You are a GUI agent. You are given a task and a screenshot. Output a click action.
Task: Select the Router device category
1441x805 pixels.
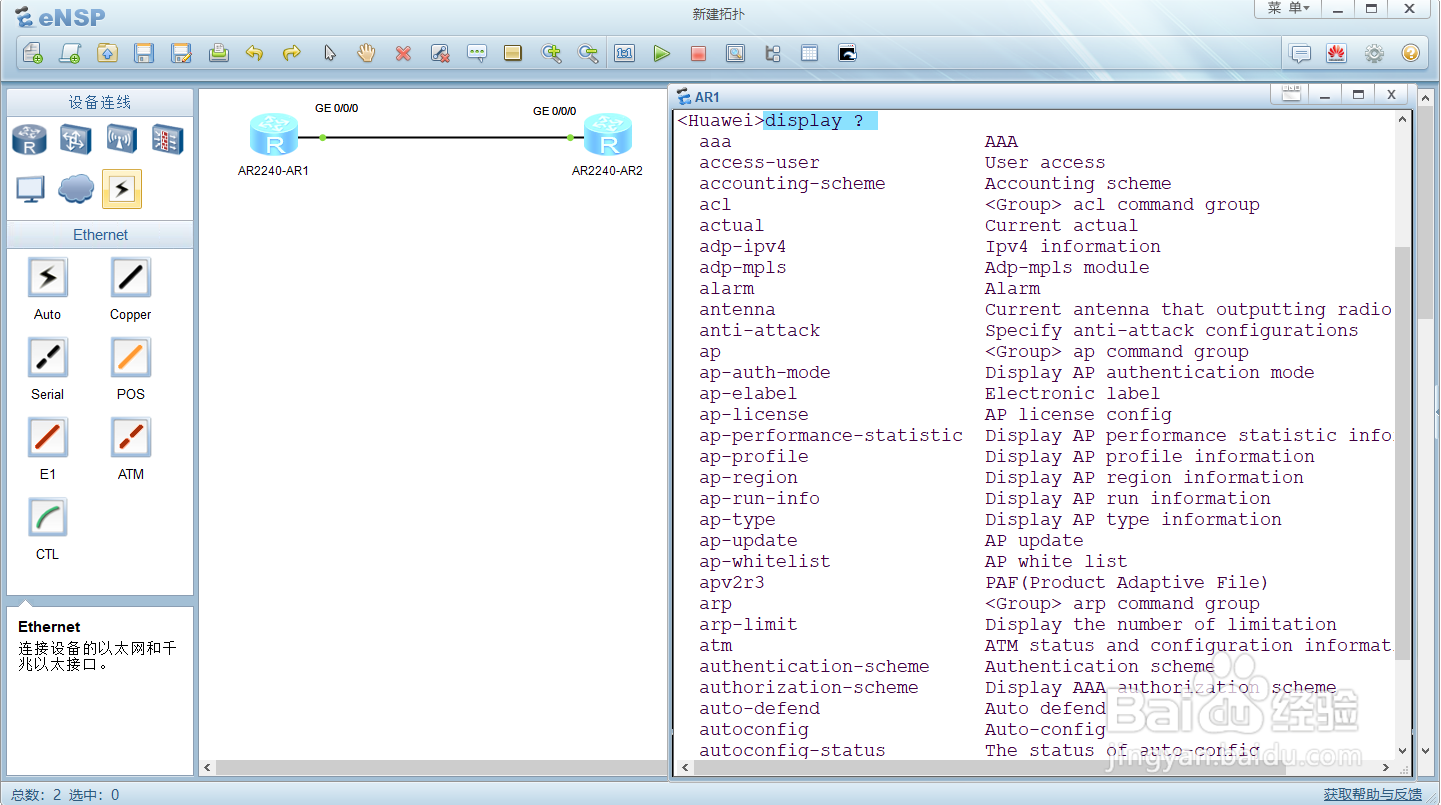(29, 140)
